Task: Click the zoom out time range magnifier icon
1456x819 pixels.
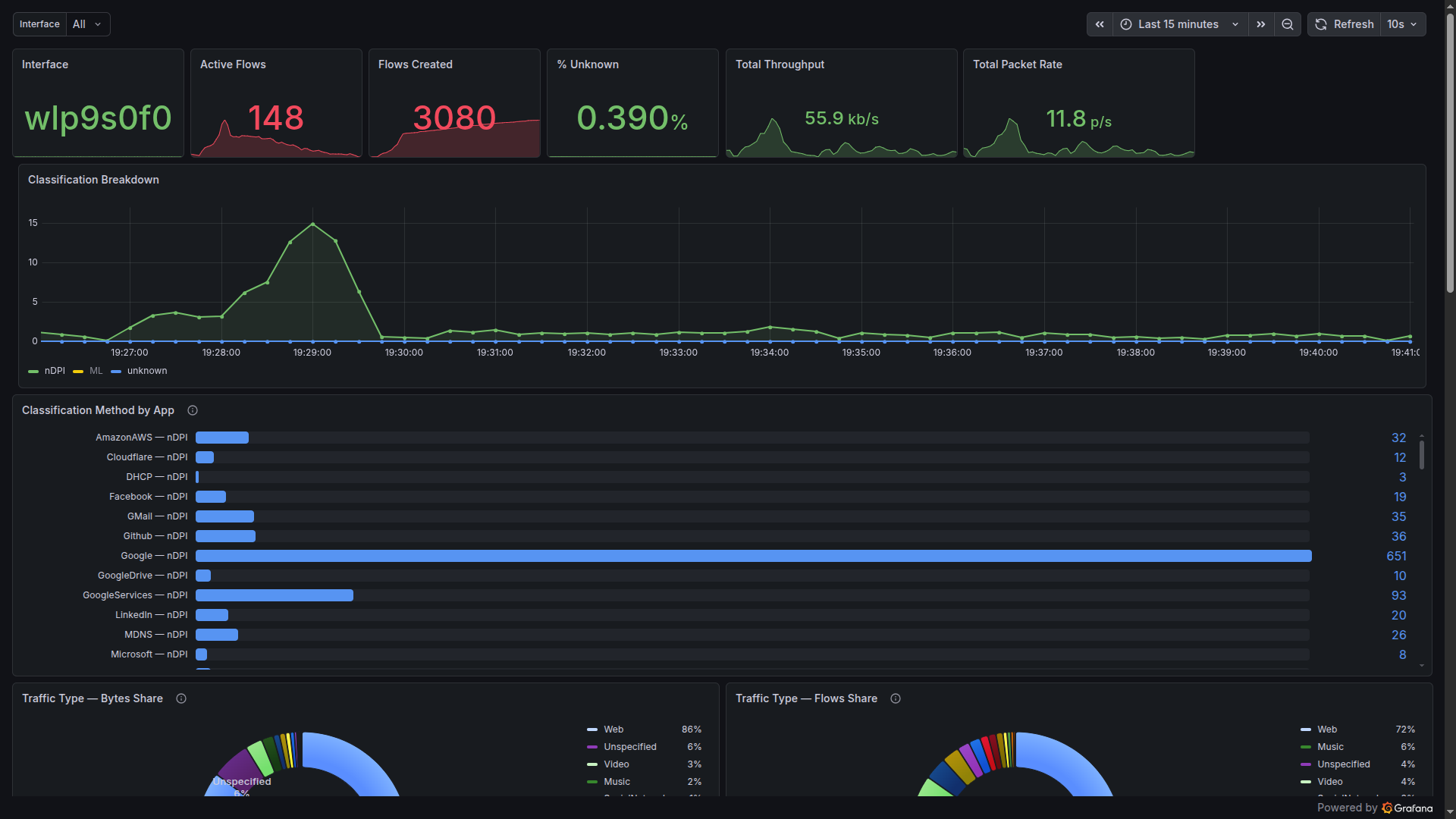Action: pyautogui.click(x=1287, y=24)
